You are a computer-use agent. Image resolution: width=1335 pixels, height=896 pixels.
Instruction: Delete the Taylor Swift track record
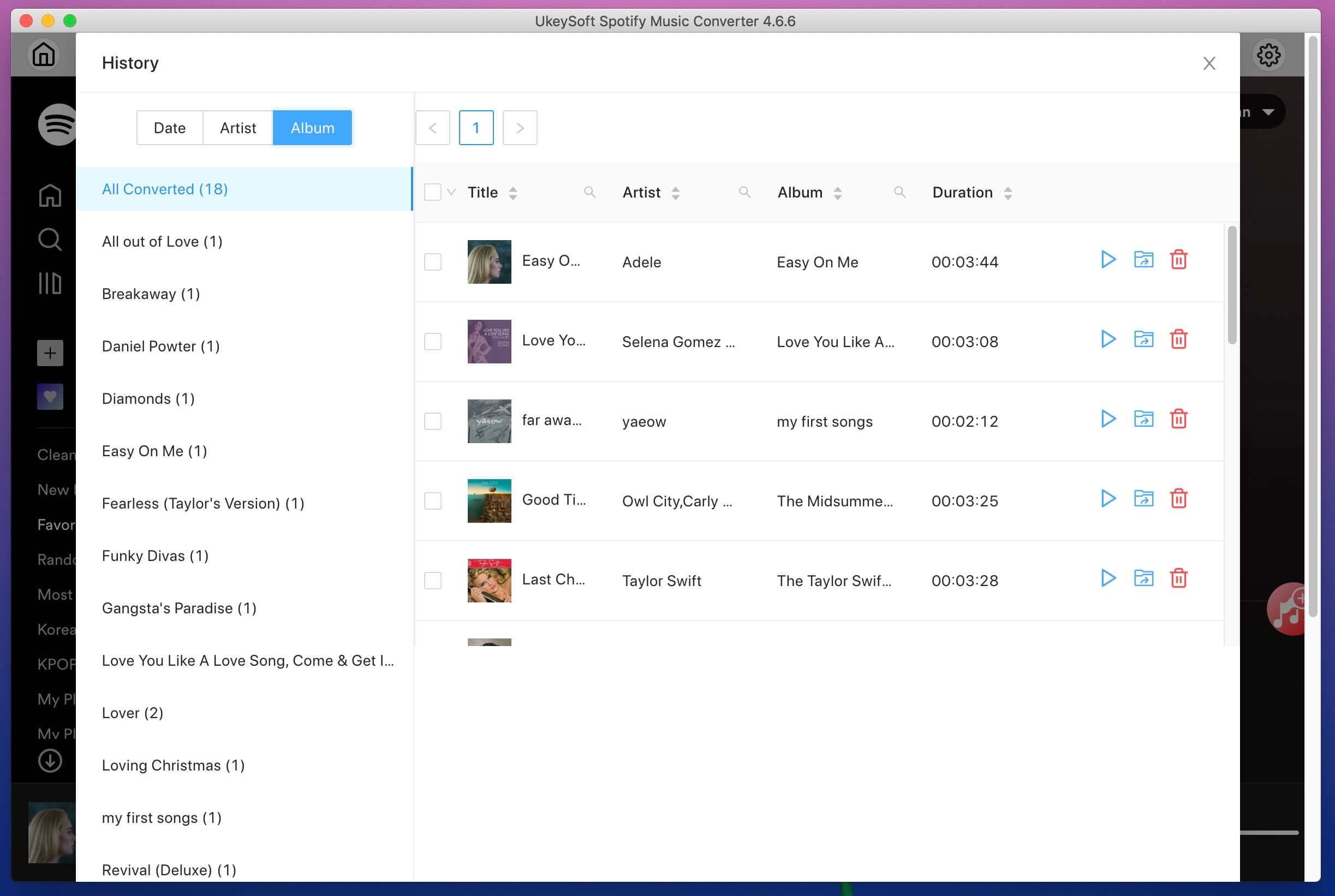point(1178,578)
